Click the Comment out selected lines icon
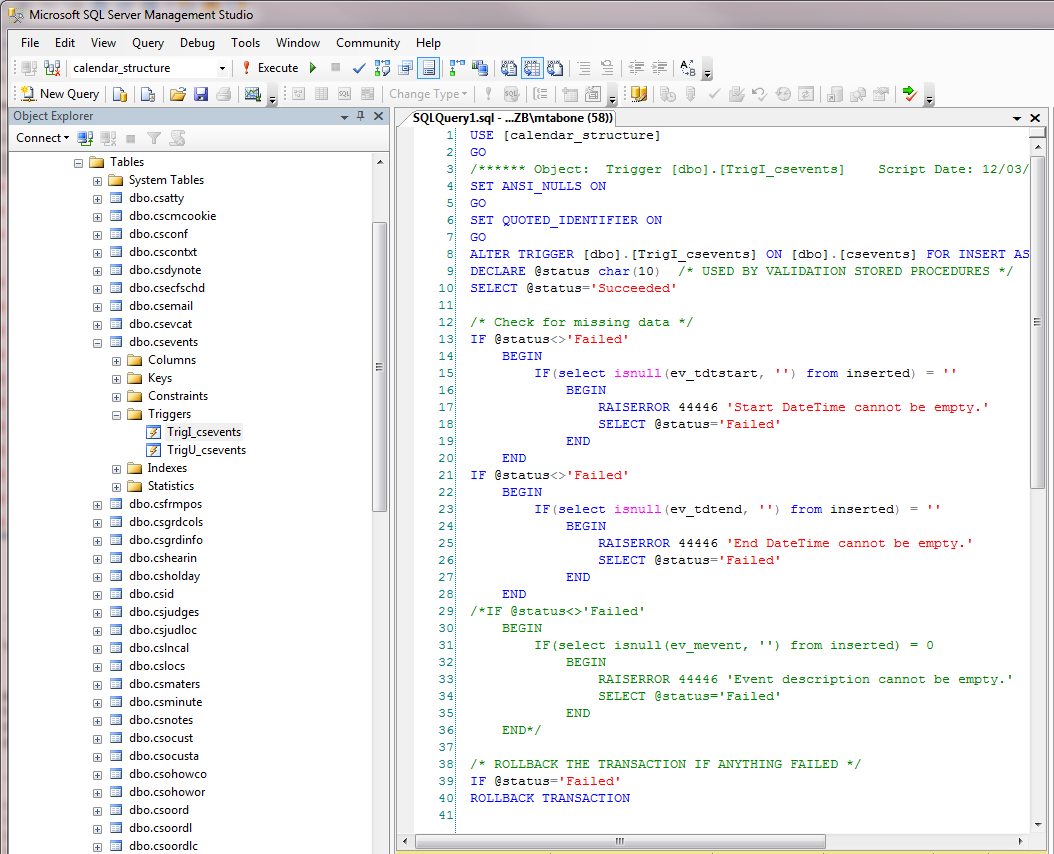Viewport: 1054px width, 854px height. tap(584, 68)
